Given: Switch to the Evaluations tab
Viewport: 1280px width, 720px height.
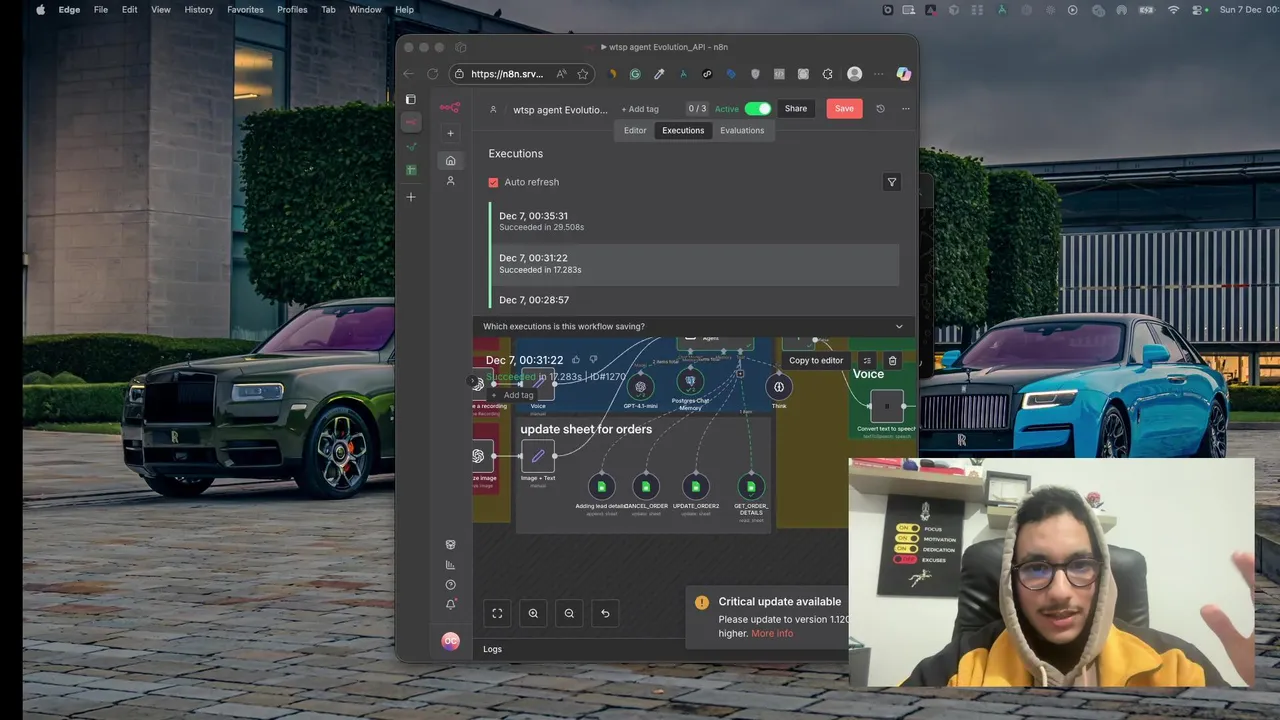Looking at the screenshot, I should coord(742,130).
